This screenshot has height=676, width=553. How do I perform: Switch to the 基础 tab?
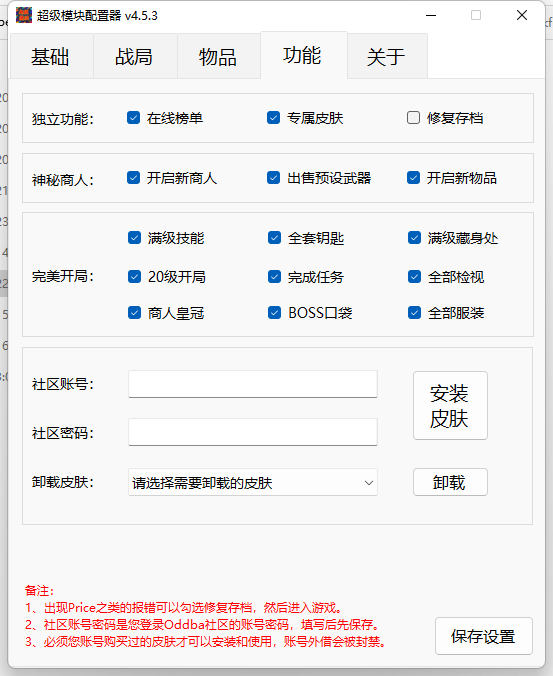coord(50,56)
